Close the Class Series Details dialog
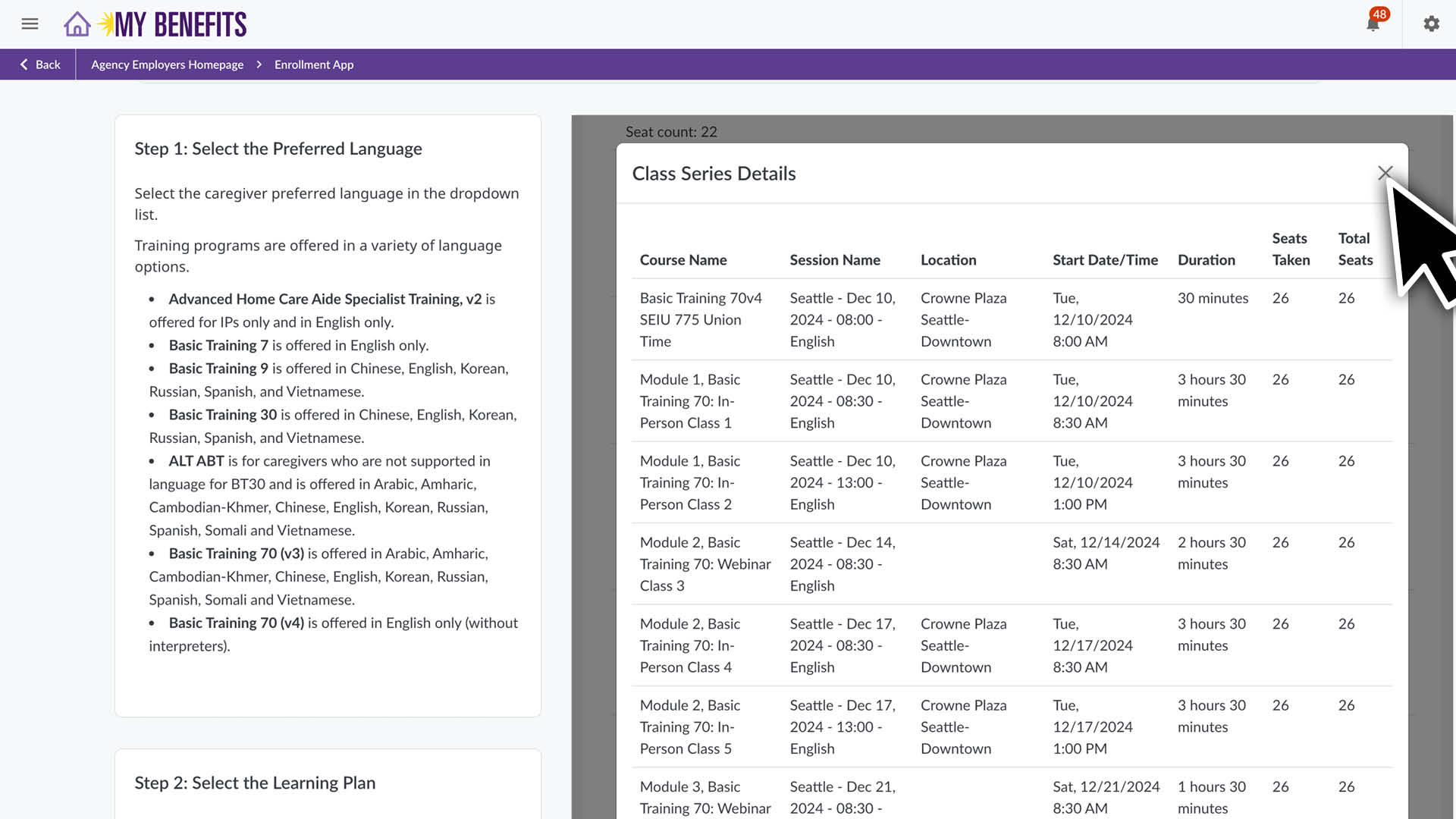 pyautogui.click(x=1385, y=173)
